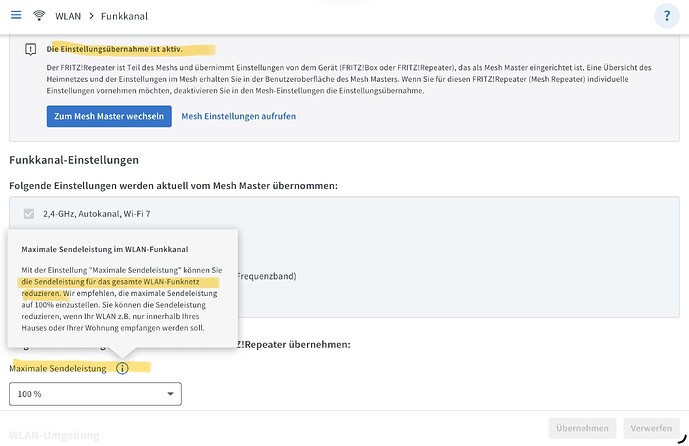Open the hamburger navigation menu

[x=16, y=15]
